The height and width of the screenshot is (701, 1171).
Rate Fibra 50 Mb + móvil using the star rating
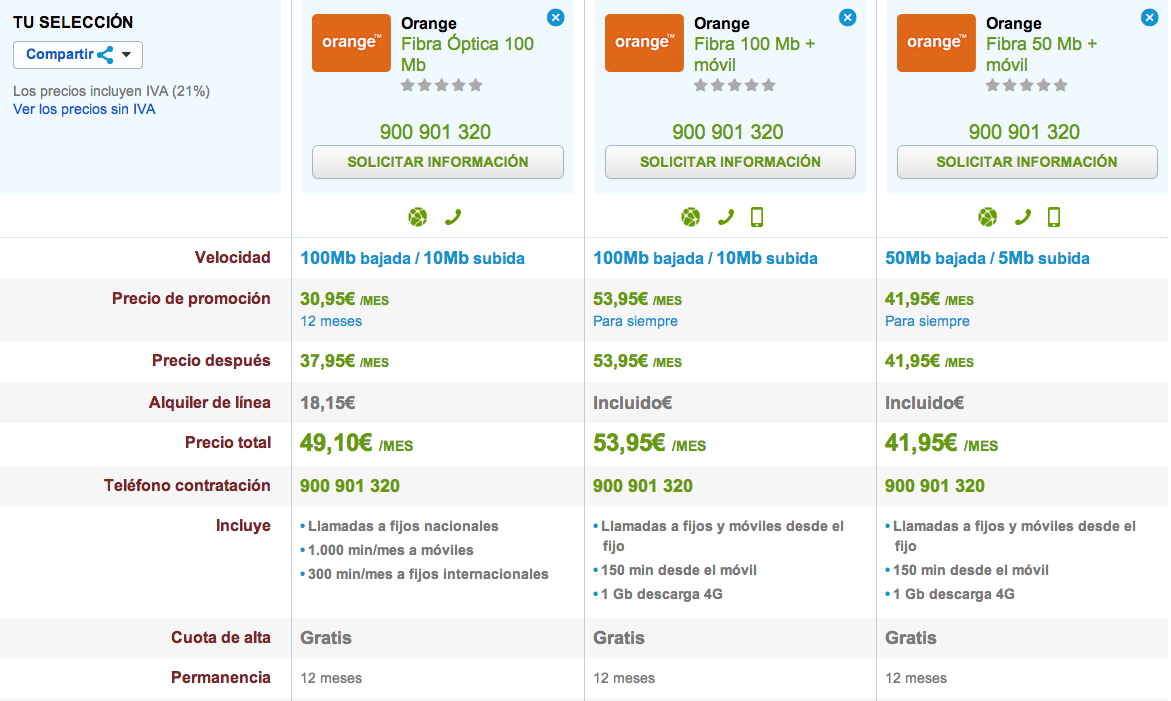1026,85
